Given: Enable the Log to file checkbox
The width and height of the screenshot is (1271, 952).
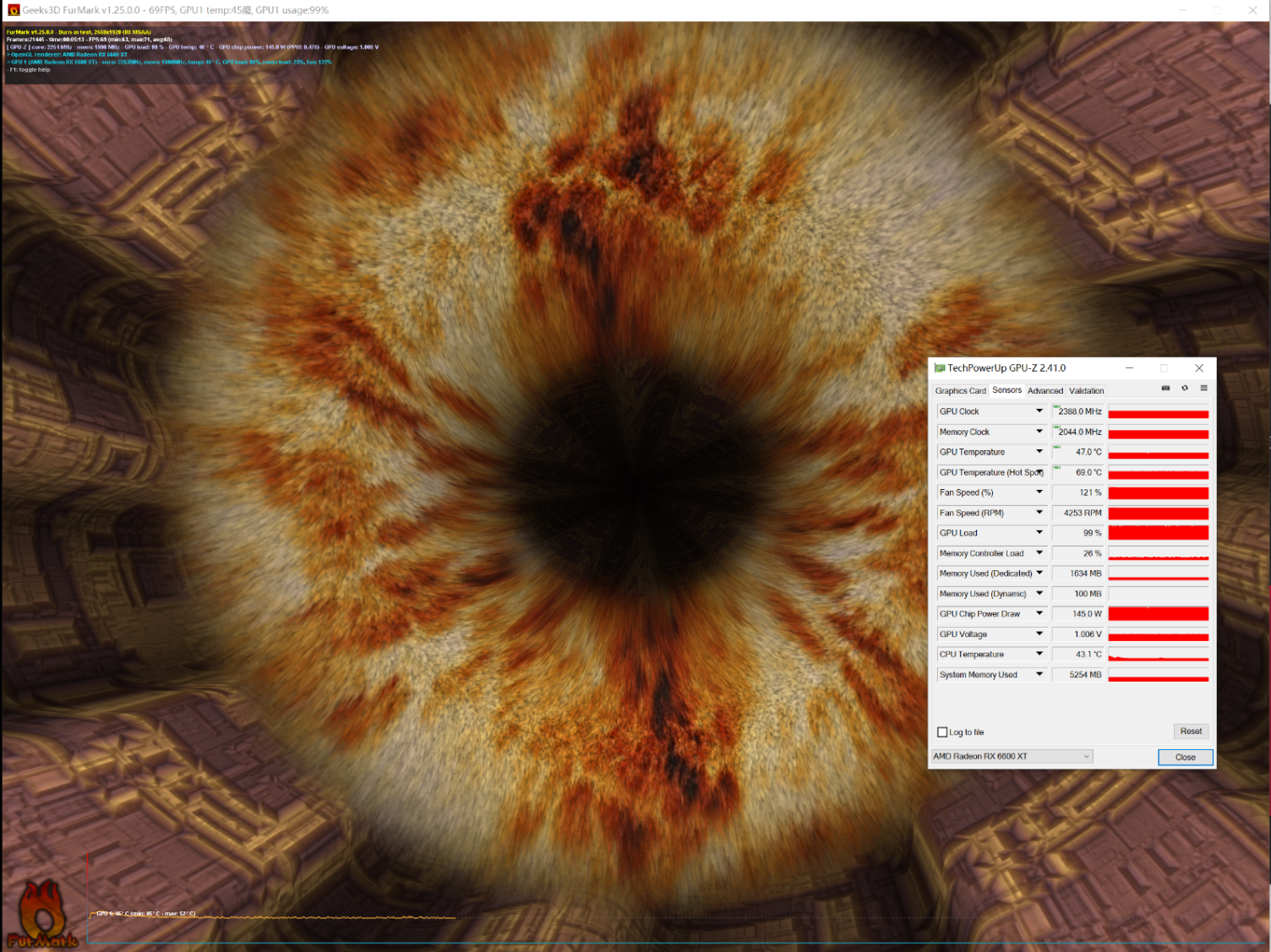Looking at the screenshot, I should pyautogui.click(x=942, y=732).
